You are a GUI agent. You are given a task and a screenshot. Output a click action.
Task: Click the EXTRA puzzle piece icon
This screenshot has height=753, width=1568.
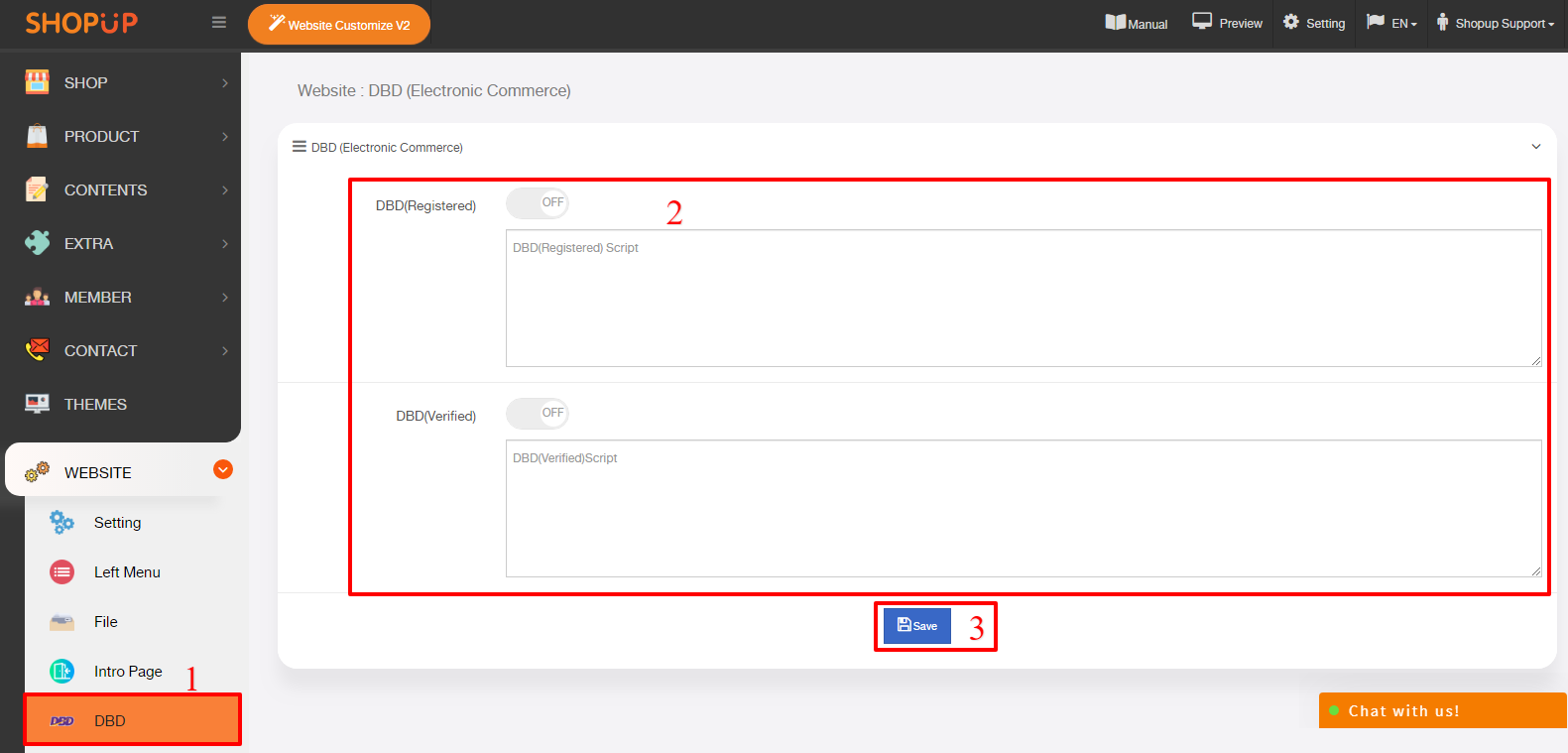[x=37, y=243]
